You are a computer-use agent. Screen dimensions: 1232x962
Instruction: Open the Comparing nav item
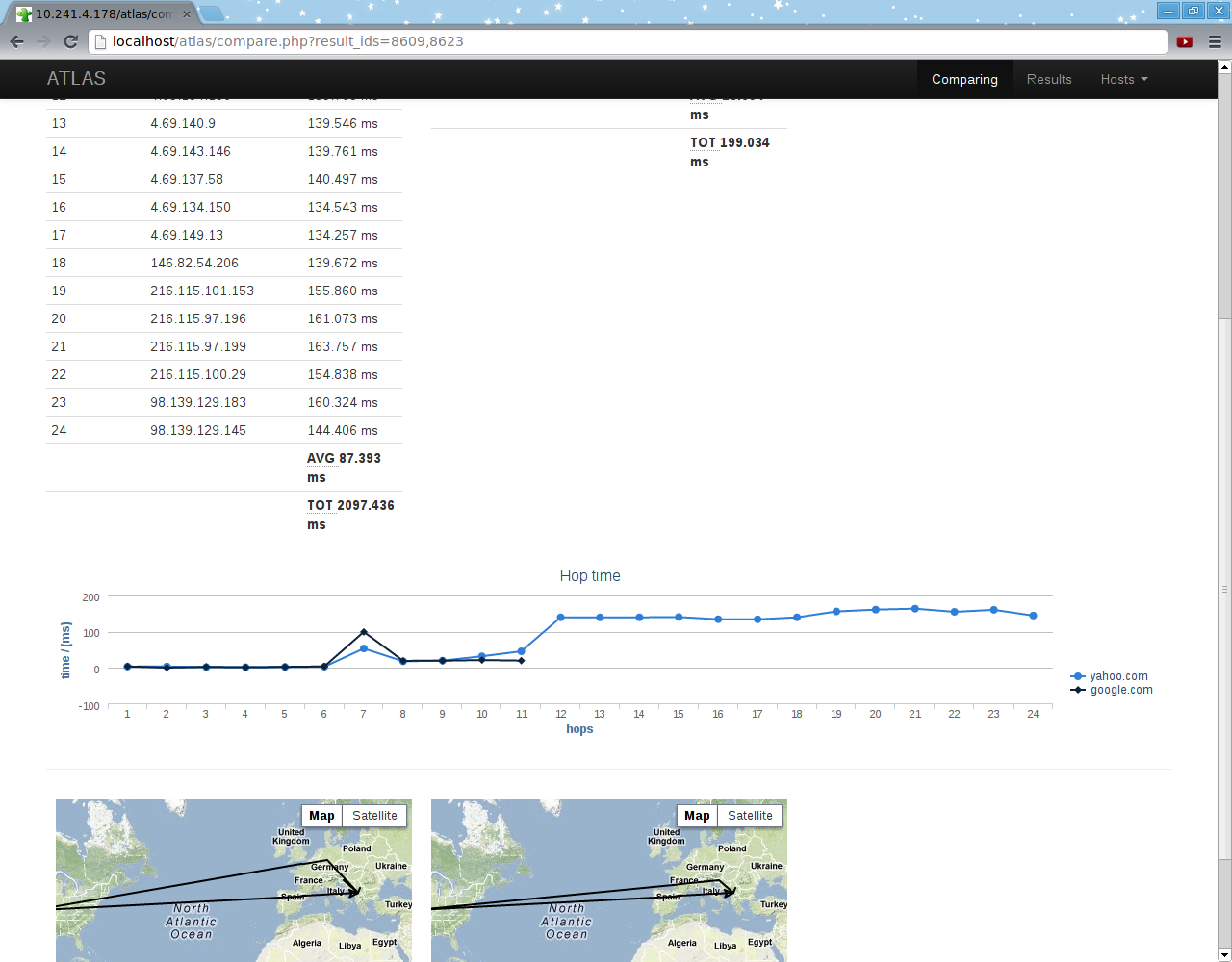point(964,79)
